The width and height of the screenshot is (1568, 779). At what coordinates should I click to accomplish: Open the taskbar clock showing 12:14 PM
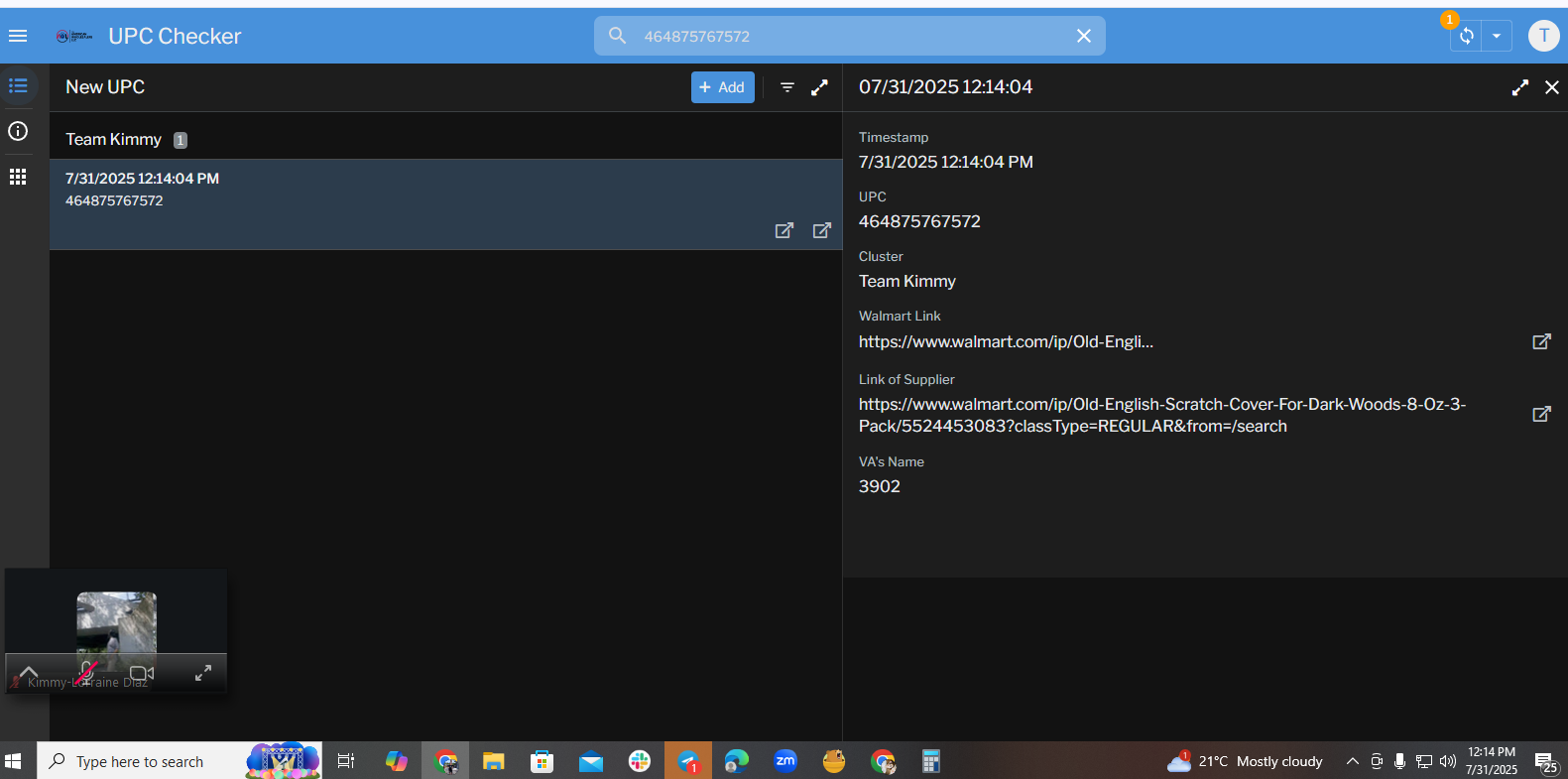click(x=1492, y=761)
